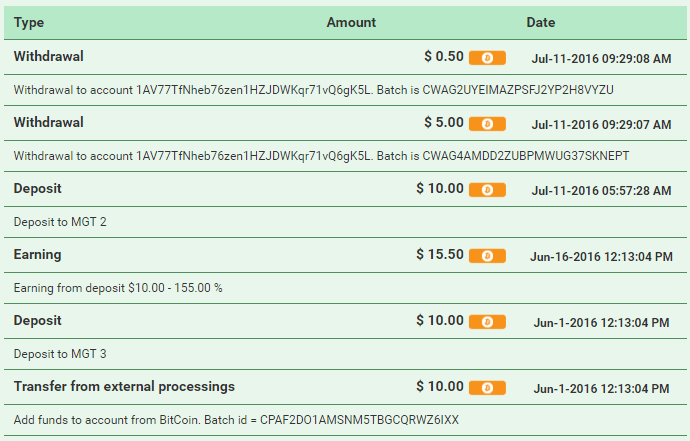690x441 pixels.
Task: Select batch ID CWAG4AMDD2ZUBPMWUG37SKNEPT text
Action: tap(526, 156)
